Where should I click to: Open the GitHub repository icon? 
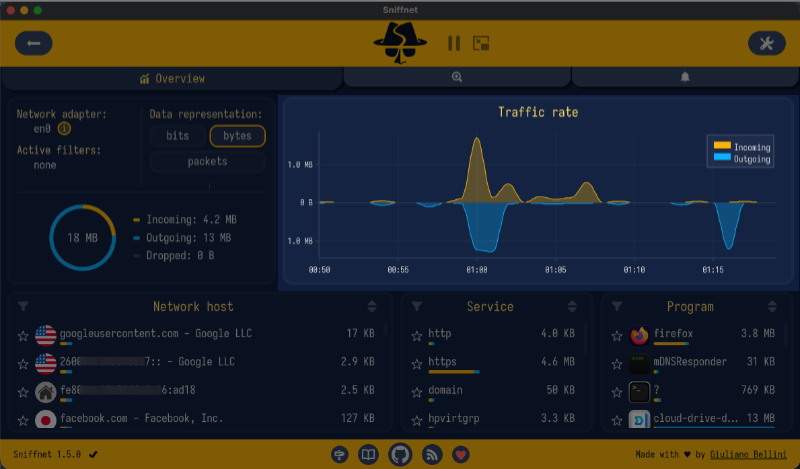400,454
